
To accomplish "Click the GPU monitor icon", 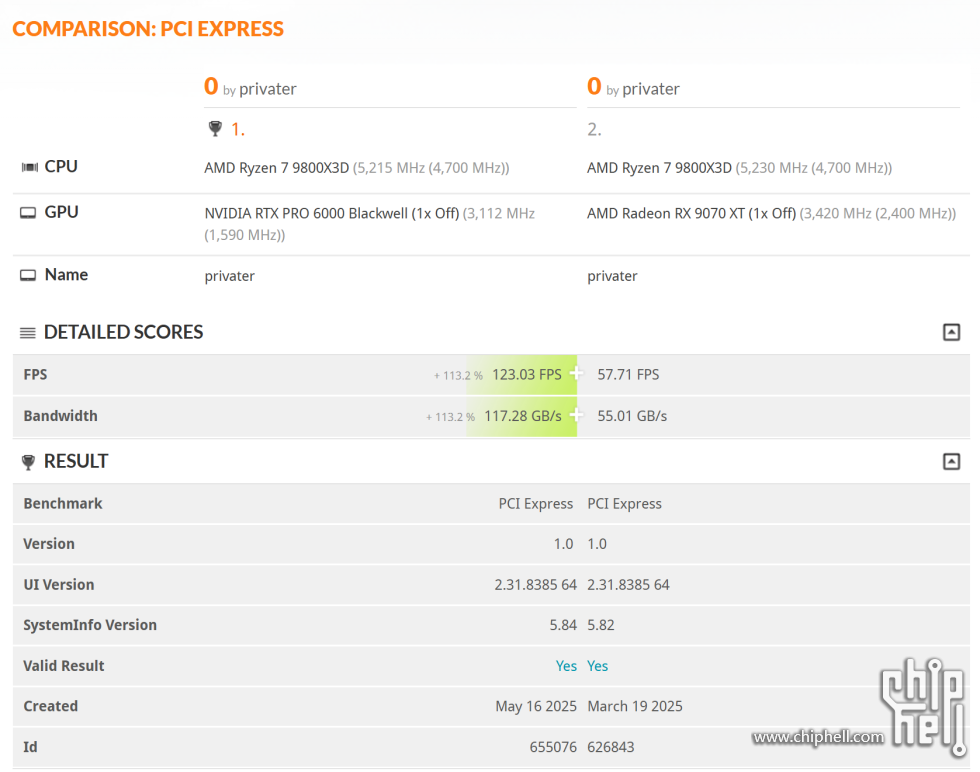I will pyautogui.click(x=28, y=213).
